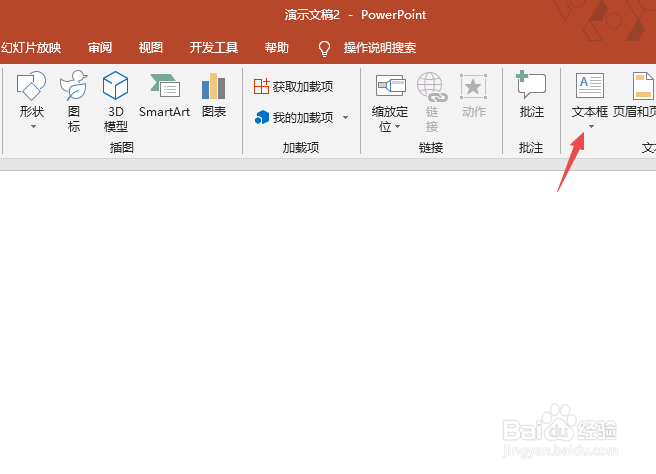Switch to the View (视图) tab

pyautogui.click(x=151, y=48)
